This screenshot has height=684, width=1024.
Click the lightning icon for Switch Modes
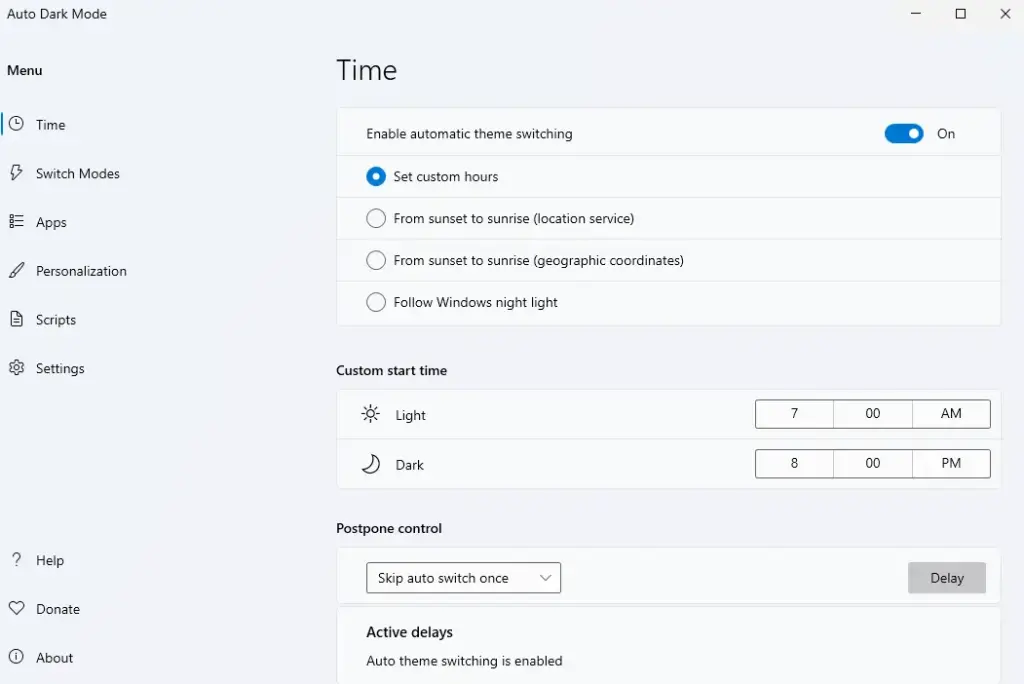pos(16,172)
